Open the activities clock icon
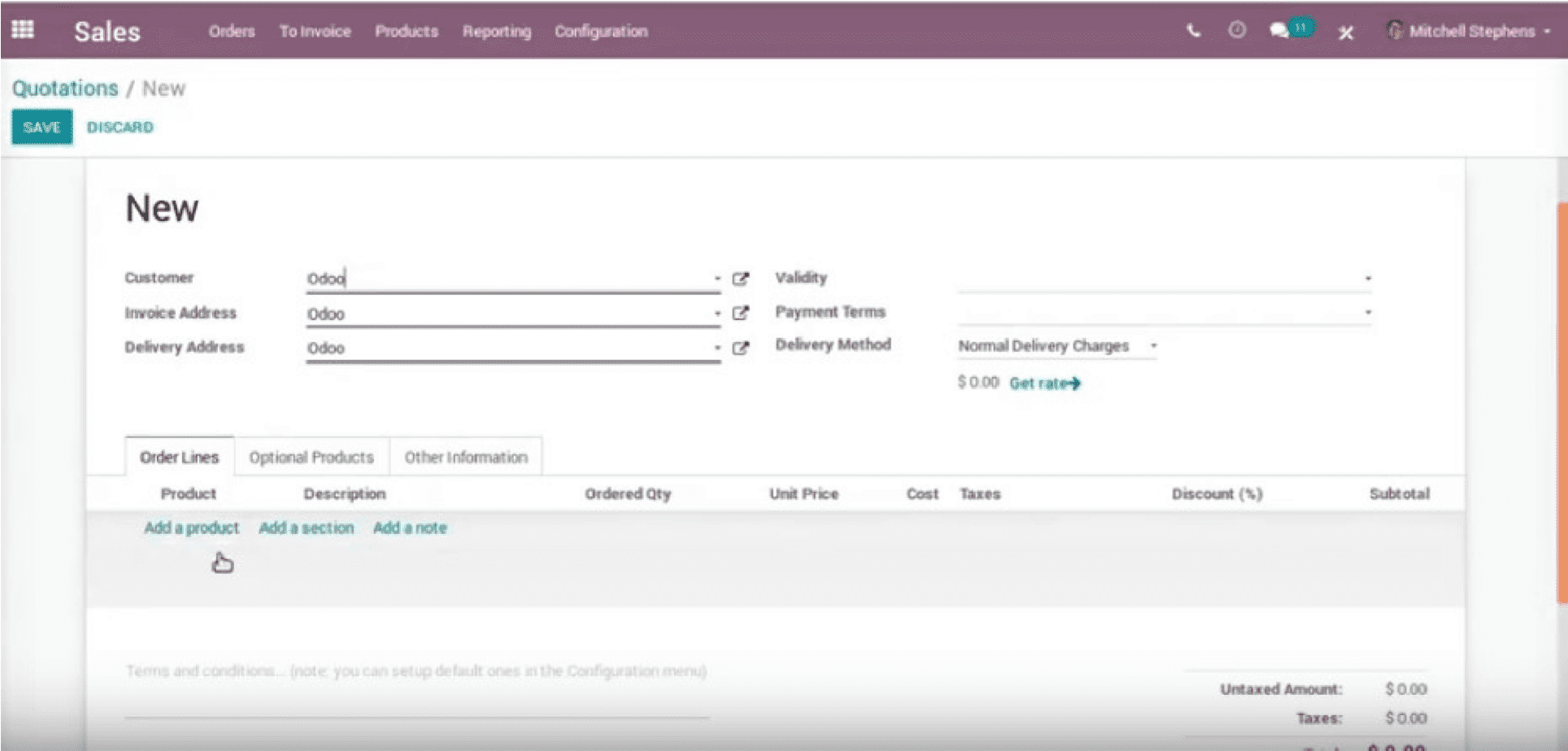1568x751 pixels. click(x=1236, y=30)
